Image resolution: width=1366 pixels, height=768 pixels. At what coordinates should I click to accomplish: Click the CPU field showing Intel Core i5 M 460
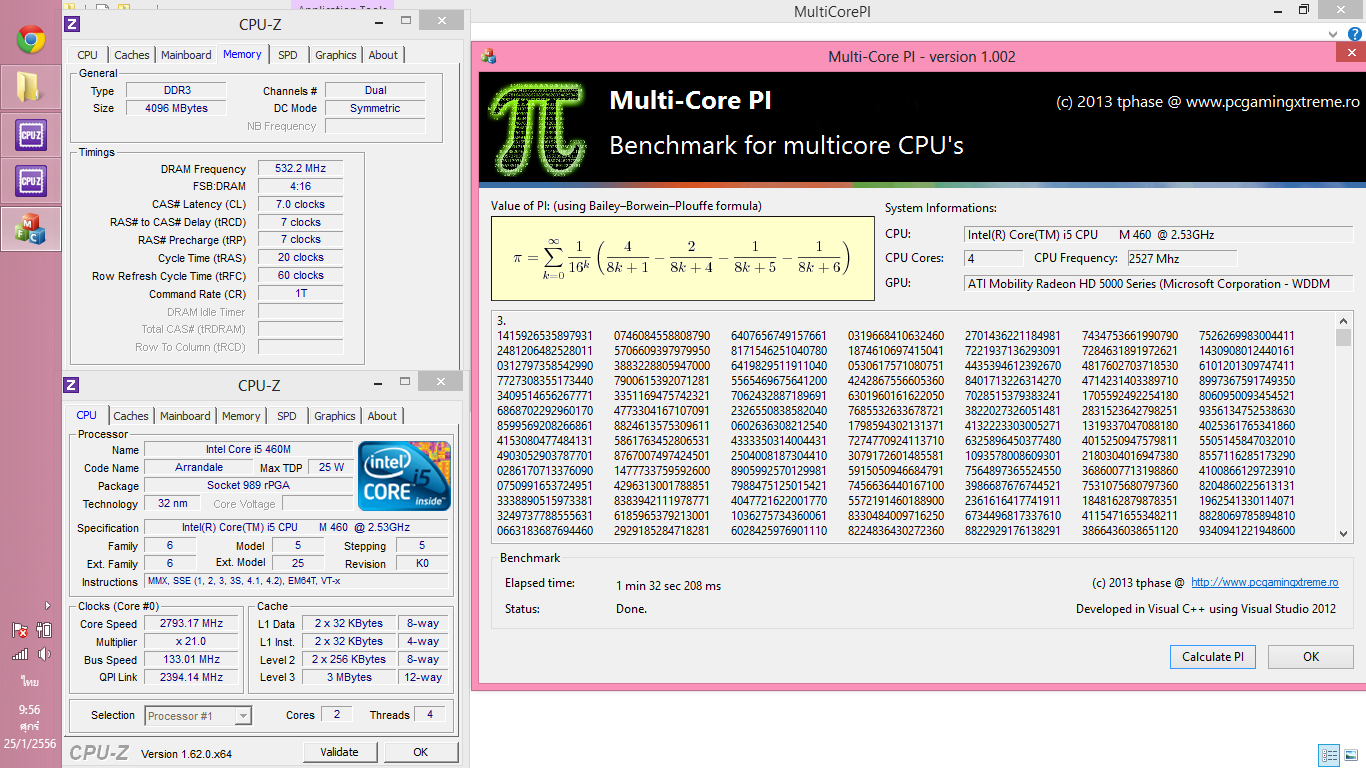[1158, 235]
